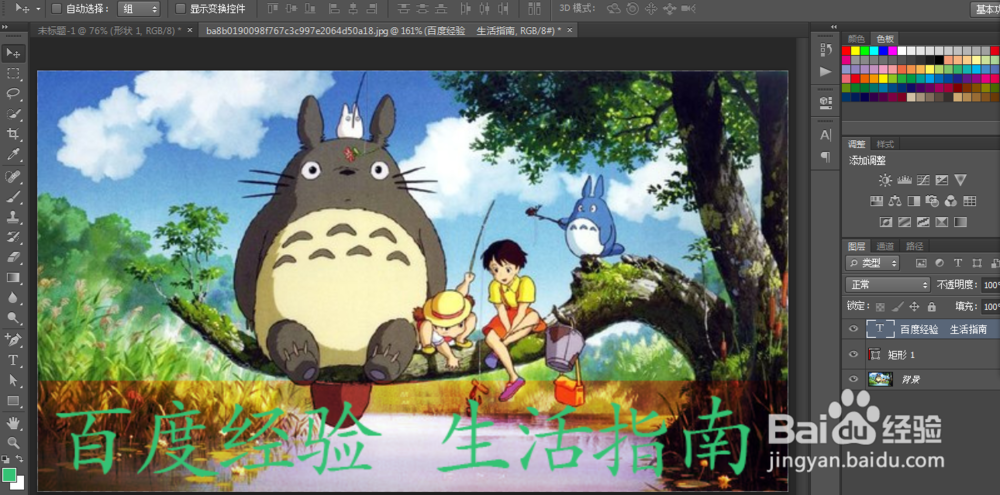
Task: Click the foreground color swatch
Action: (9, 475)
